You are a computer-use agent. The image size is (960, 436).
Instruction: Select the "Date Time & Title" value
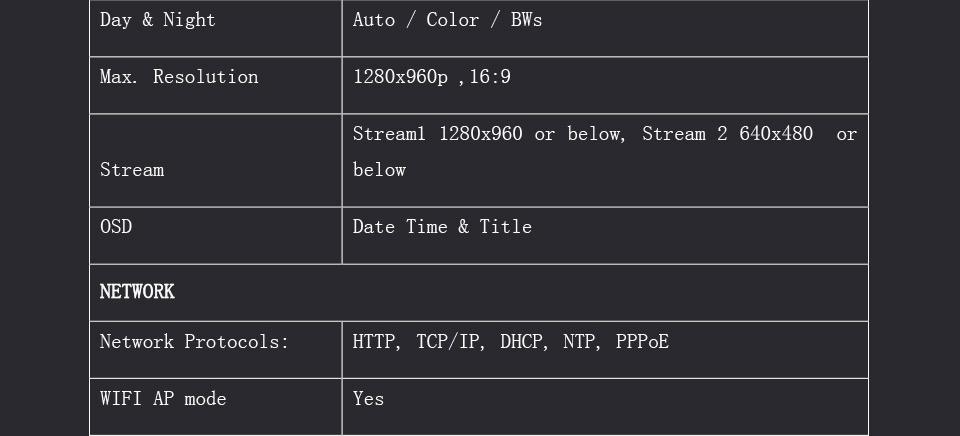[x=442, y=227]
